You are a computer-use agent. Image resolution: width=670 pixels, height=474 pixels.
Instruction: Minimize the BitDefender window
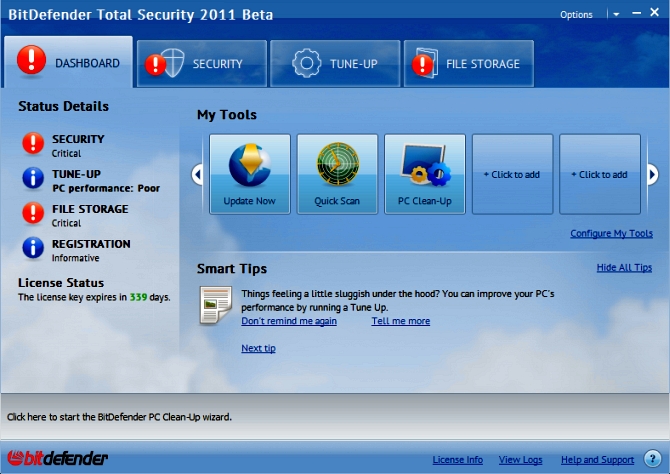pos(636,13)
